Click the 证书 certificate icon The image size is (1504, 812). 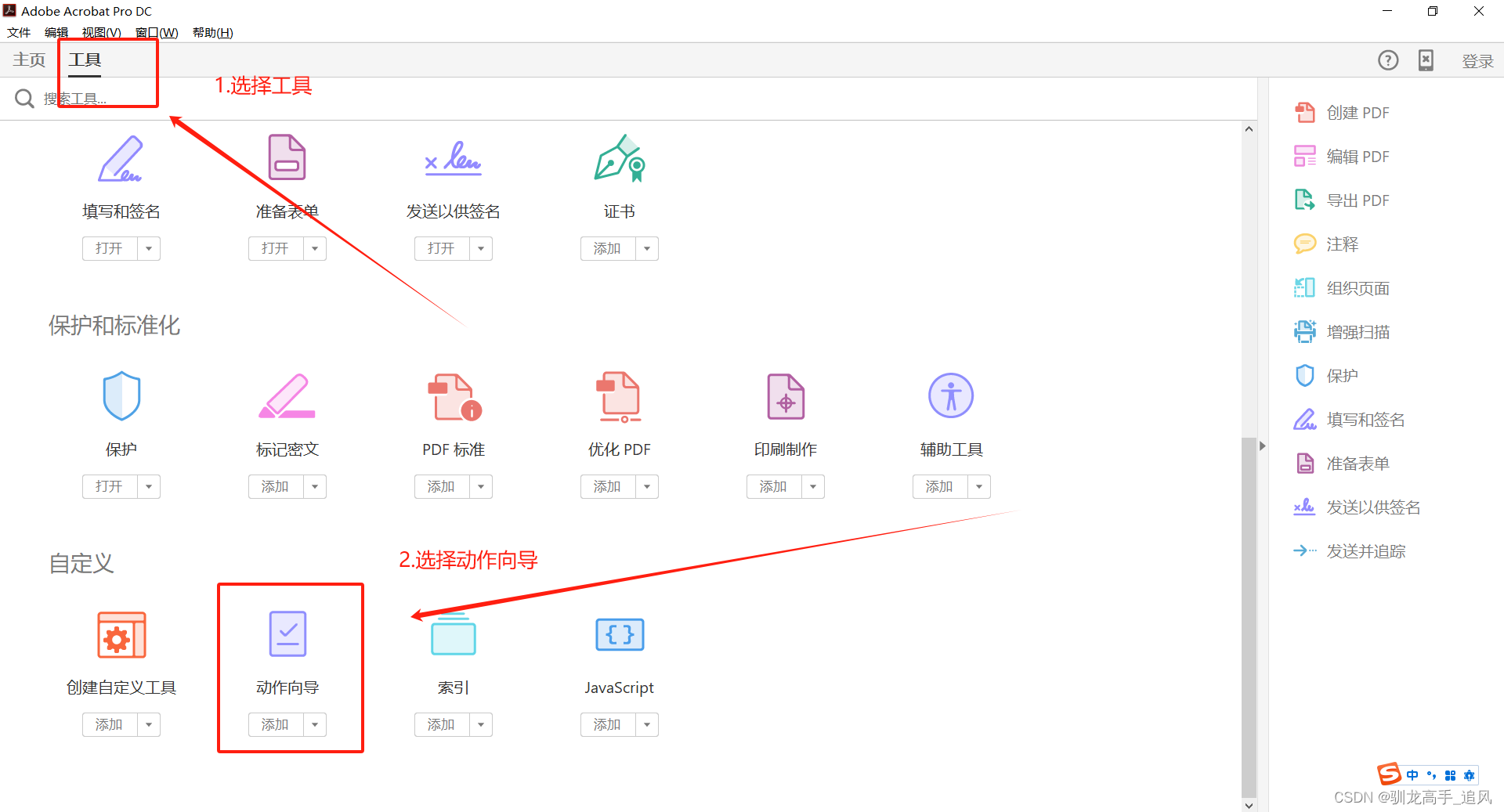[x=620, y=158]
